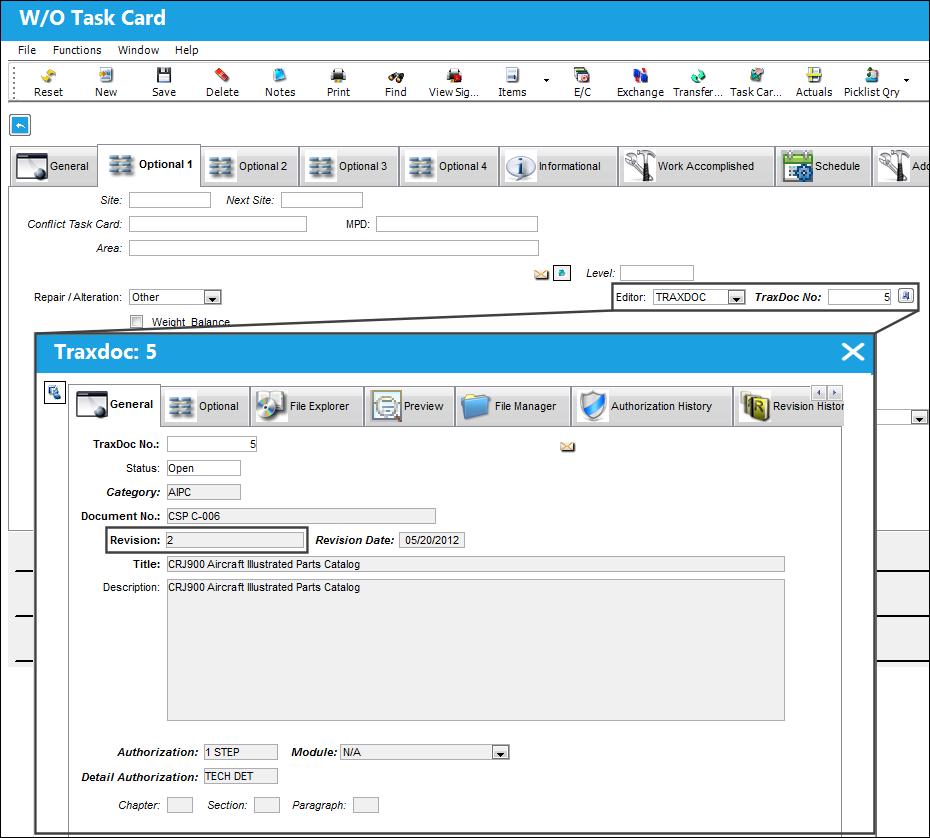Screen dimensions: 930x838
Task: Click the Site input field
Action: pos(170,200)
